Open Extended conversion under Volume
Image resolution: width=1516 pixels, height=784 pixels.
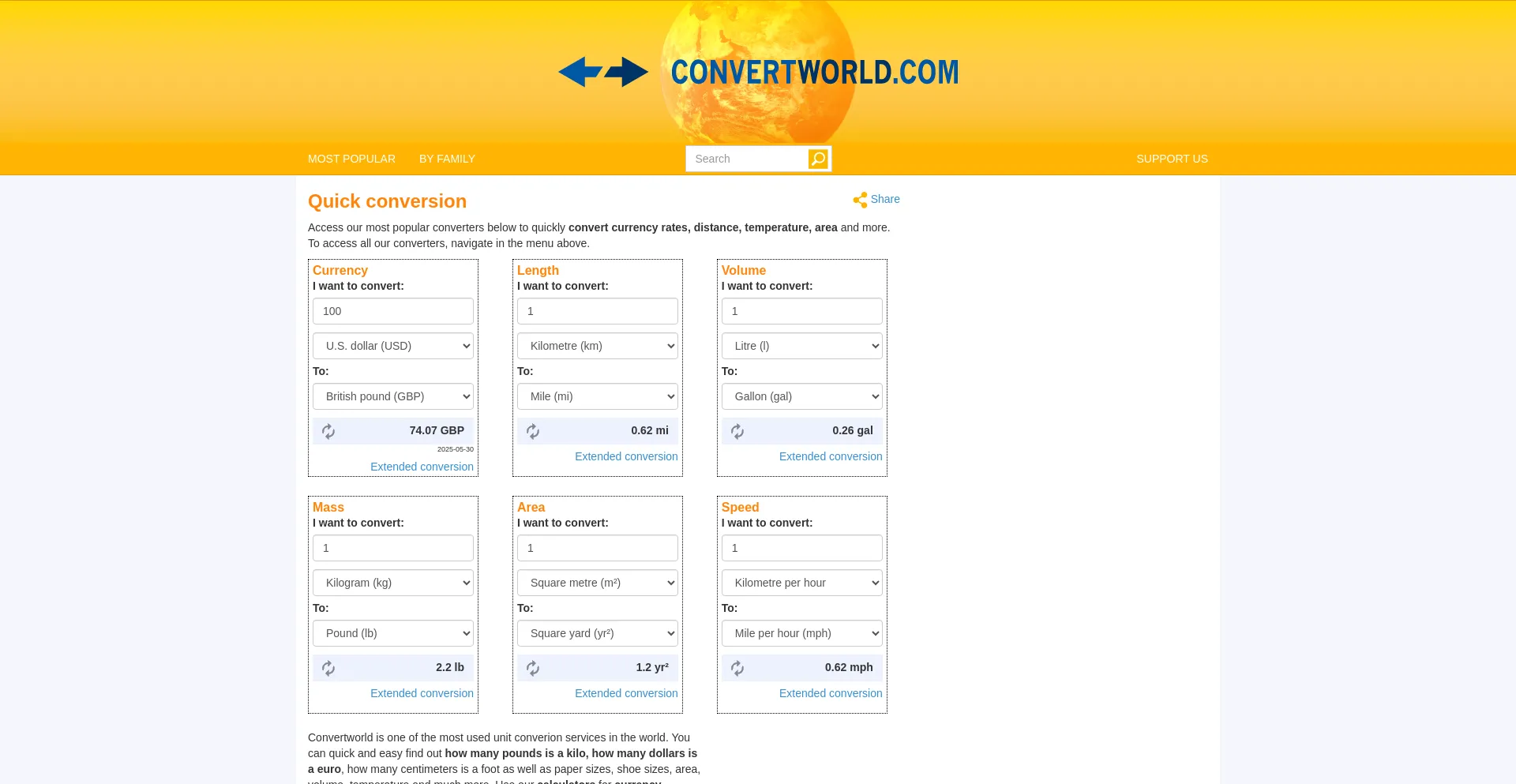[x=831, y=456]
